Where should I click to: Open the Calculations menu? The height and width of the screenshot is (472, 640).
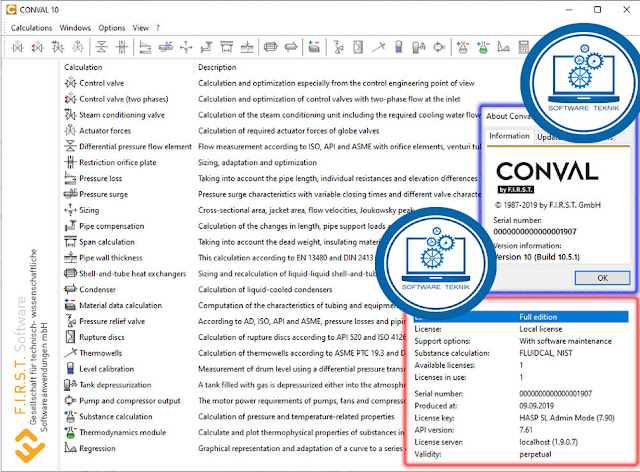pos(31,28)
